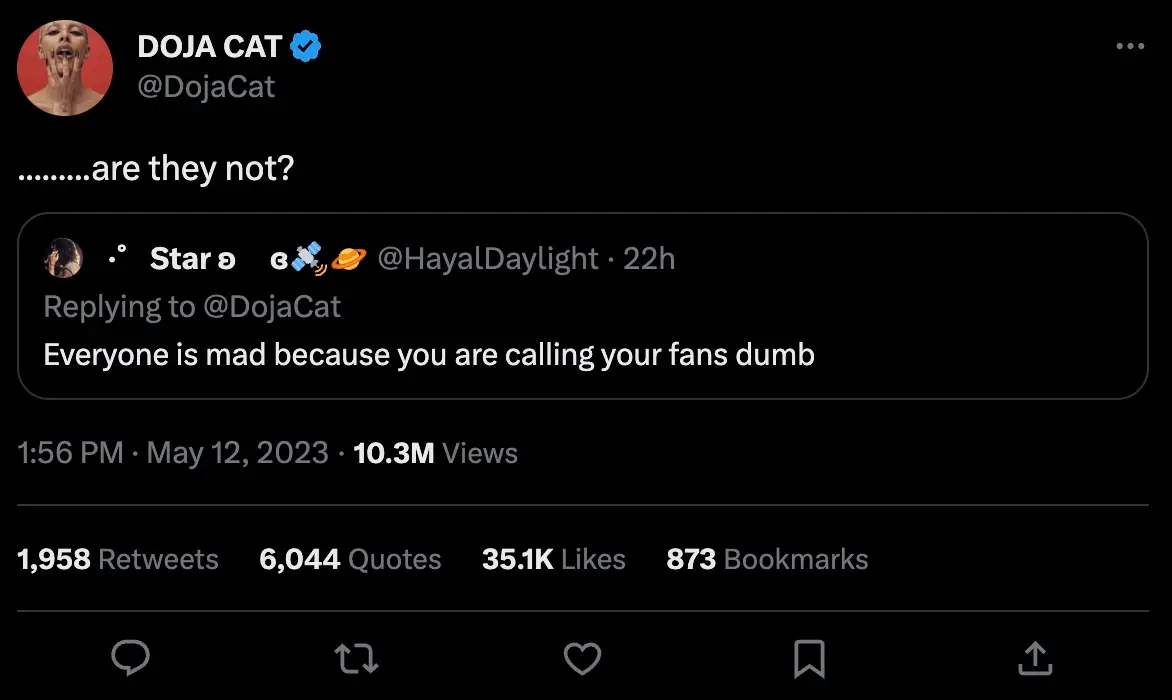View the 35.1K Likes list
This screenshot has width=1172, height=700.
click(554, 559)
